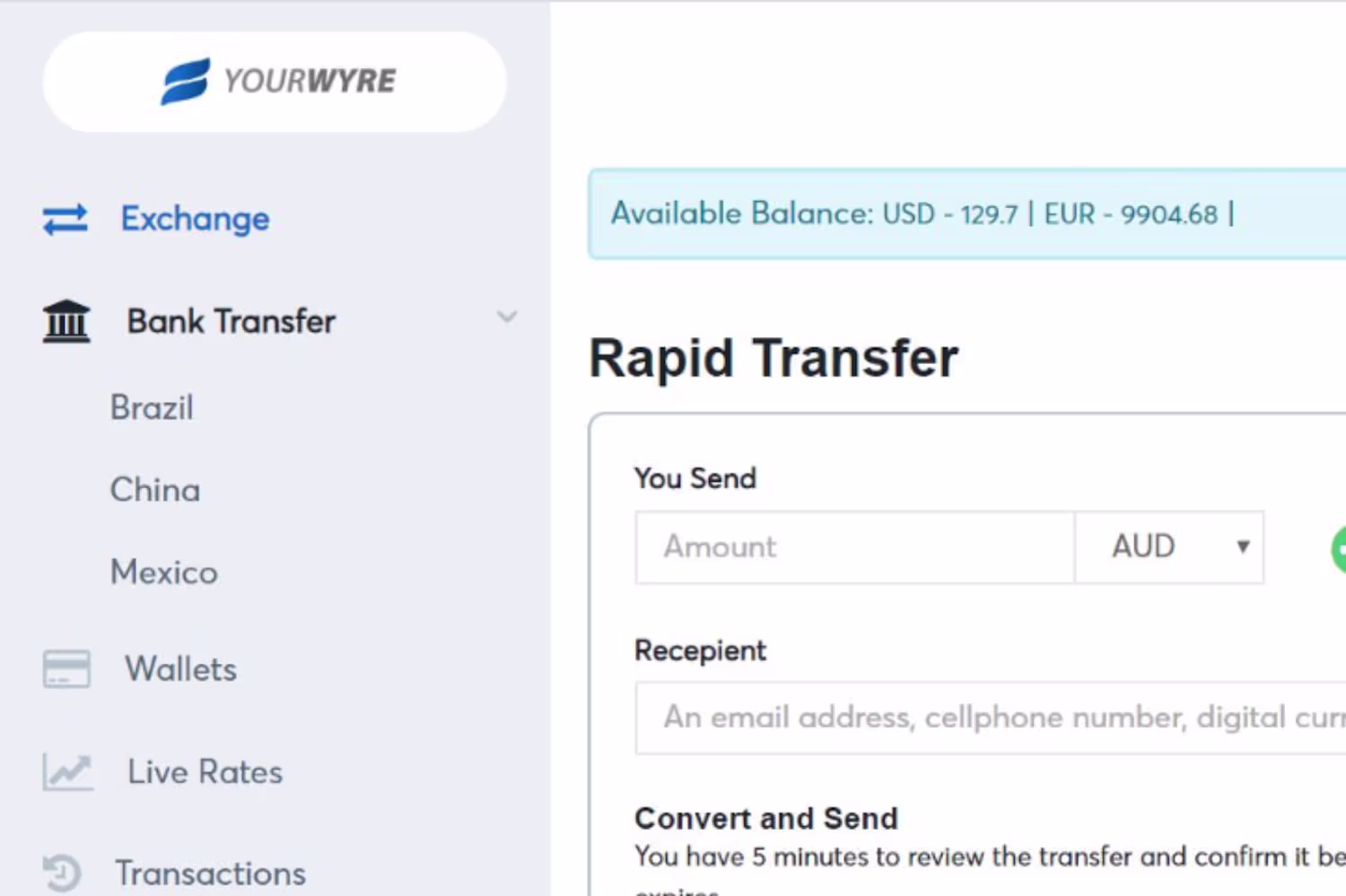Click the Transactions history icon
The image size is (1346, 896).
[x=63, y=873]
